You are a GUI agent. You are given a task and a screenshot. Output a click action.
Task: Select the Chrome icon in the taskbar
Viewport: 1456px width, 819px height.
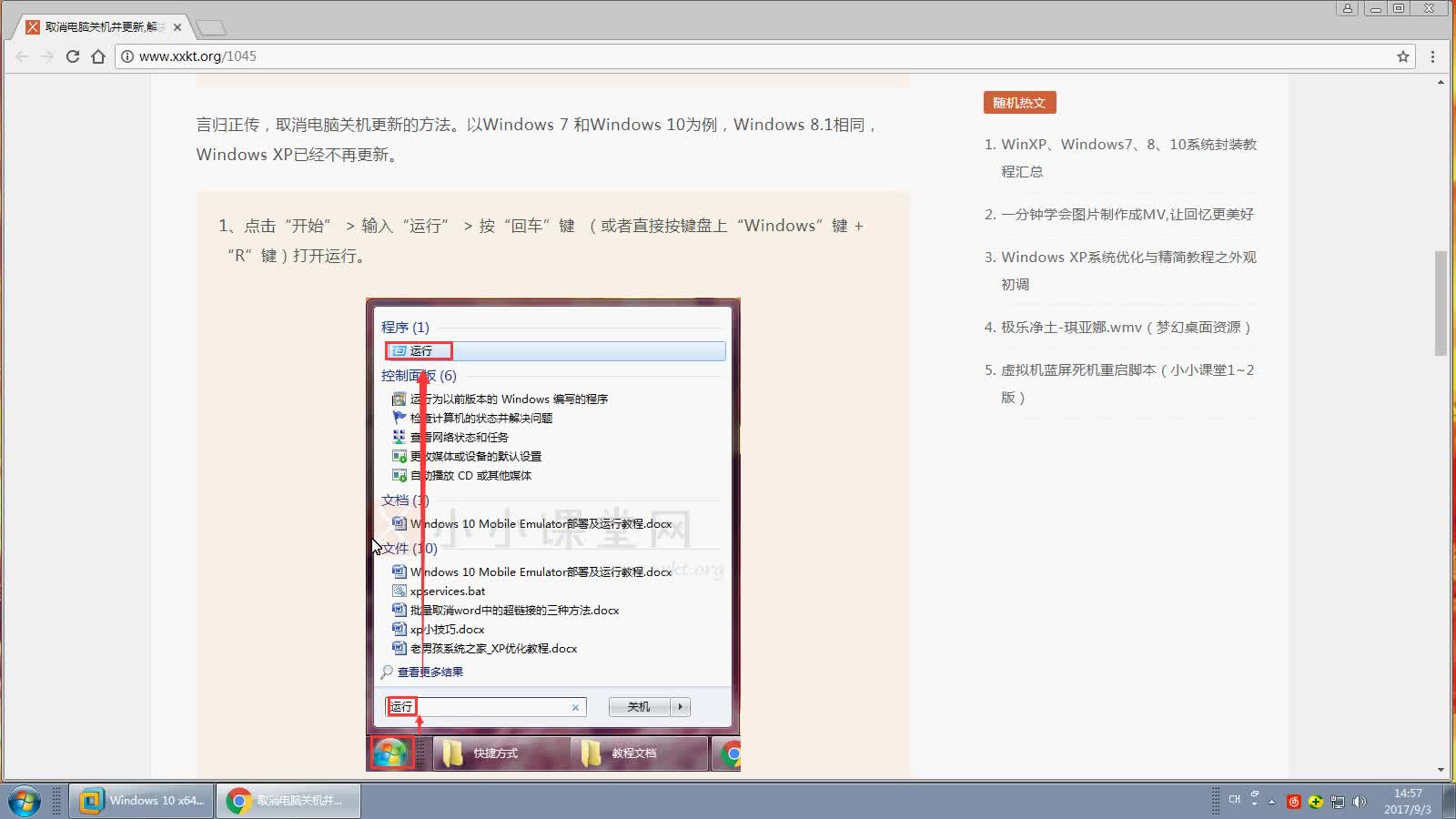[x=239, y=801]
